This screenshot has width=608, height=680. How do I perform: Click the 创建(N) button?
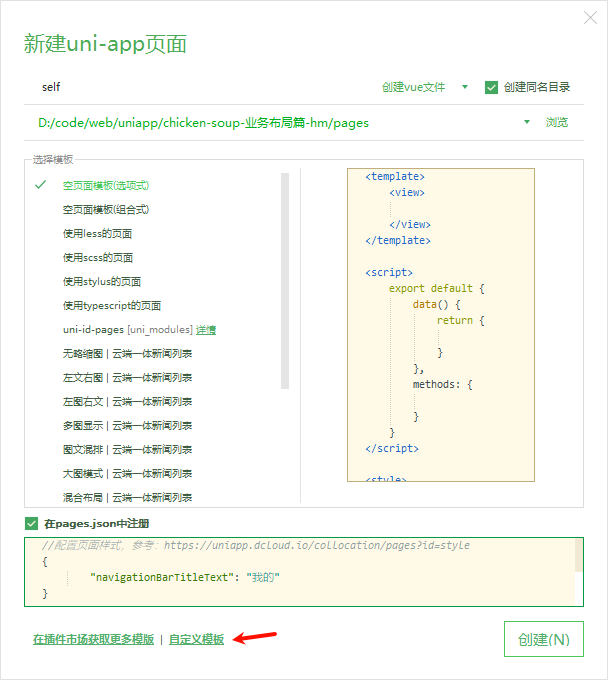pos(544,639)
